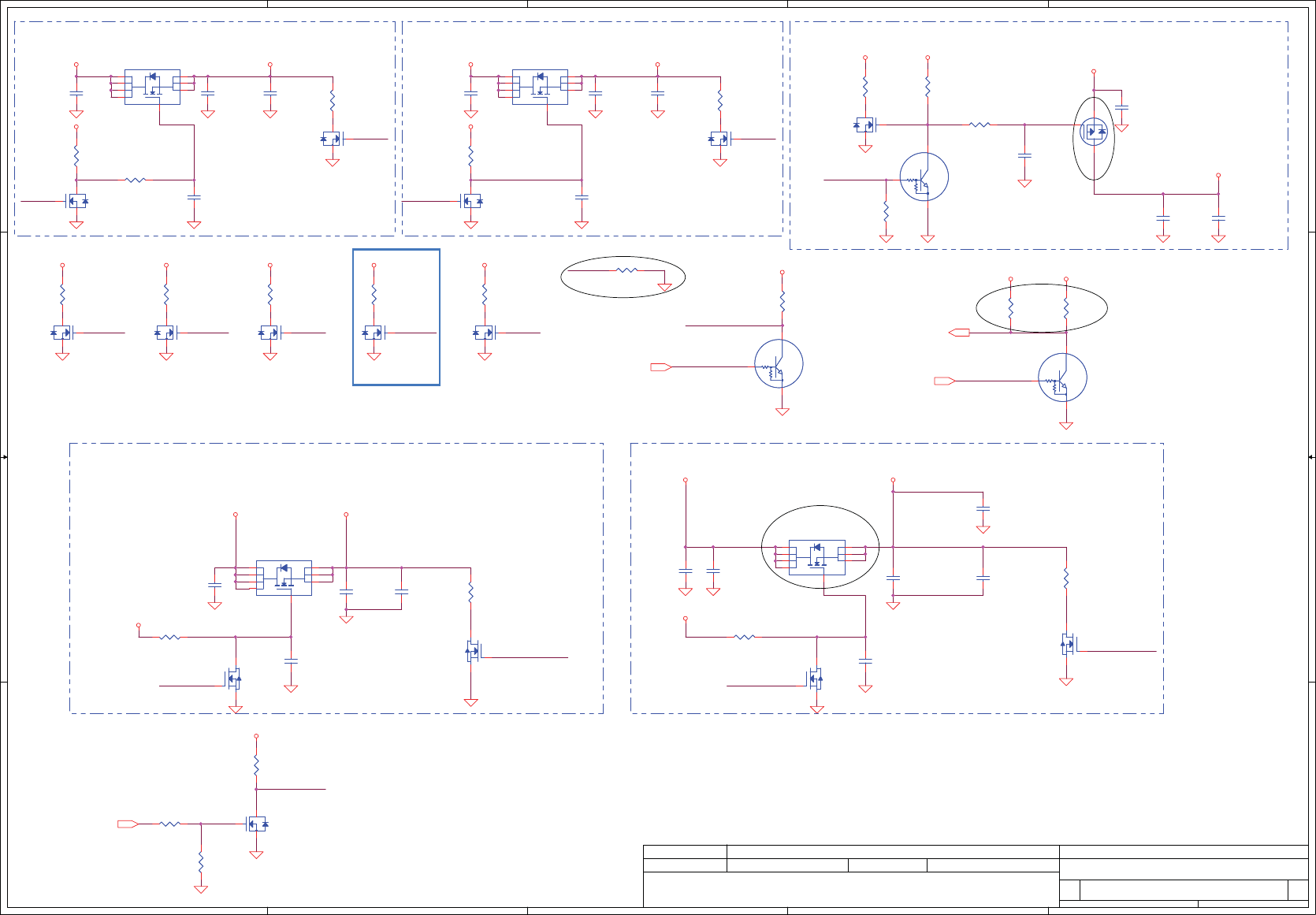The height and width of the screenshot is (915, 1316).
Task: Select the large MOSFET package in the top-middle dashed block
Action: pos(540,87)
